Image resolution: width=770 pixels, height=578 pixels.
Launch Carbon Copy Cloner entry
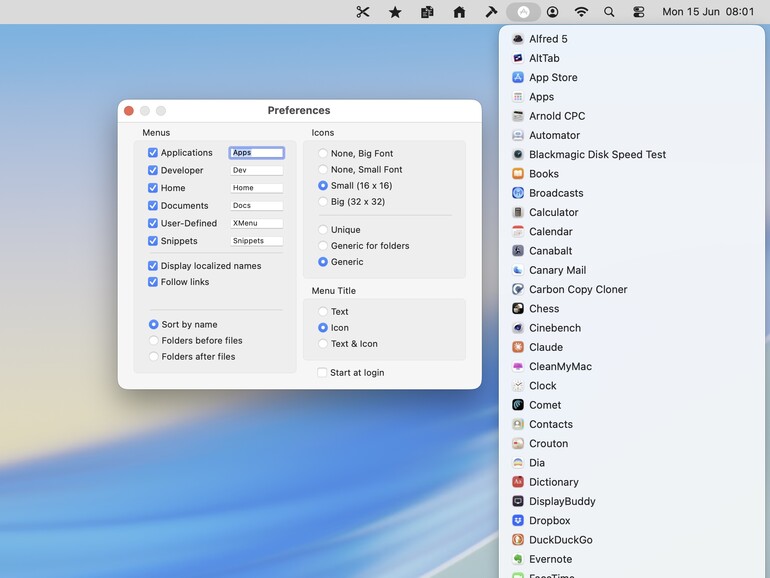click(x=632, y=289)
